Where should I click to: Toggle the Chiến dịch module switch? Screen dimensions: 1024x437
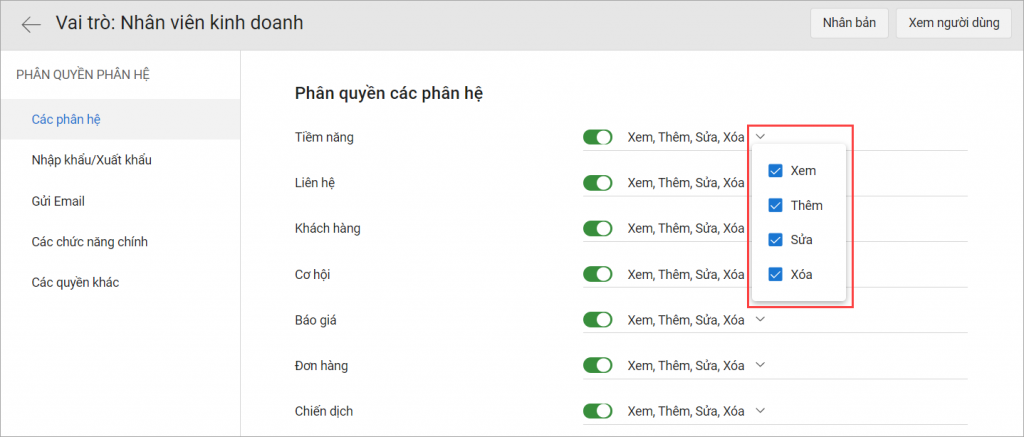598,411
